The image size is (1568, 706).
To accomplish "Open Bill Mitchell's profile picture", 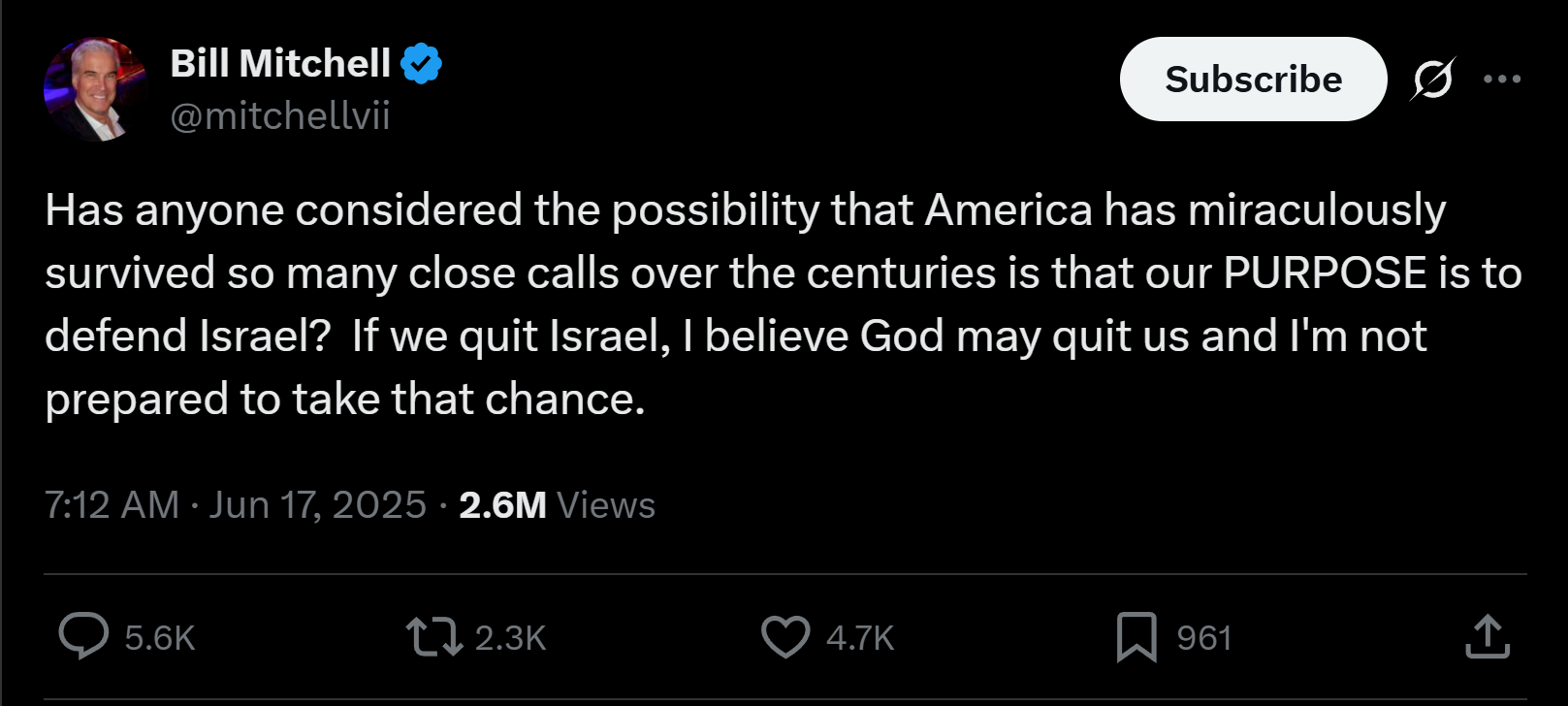I will (95, 89).
